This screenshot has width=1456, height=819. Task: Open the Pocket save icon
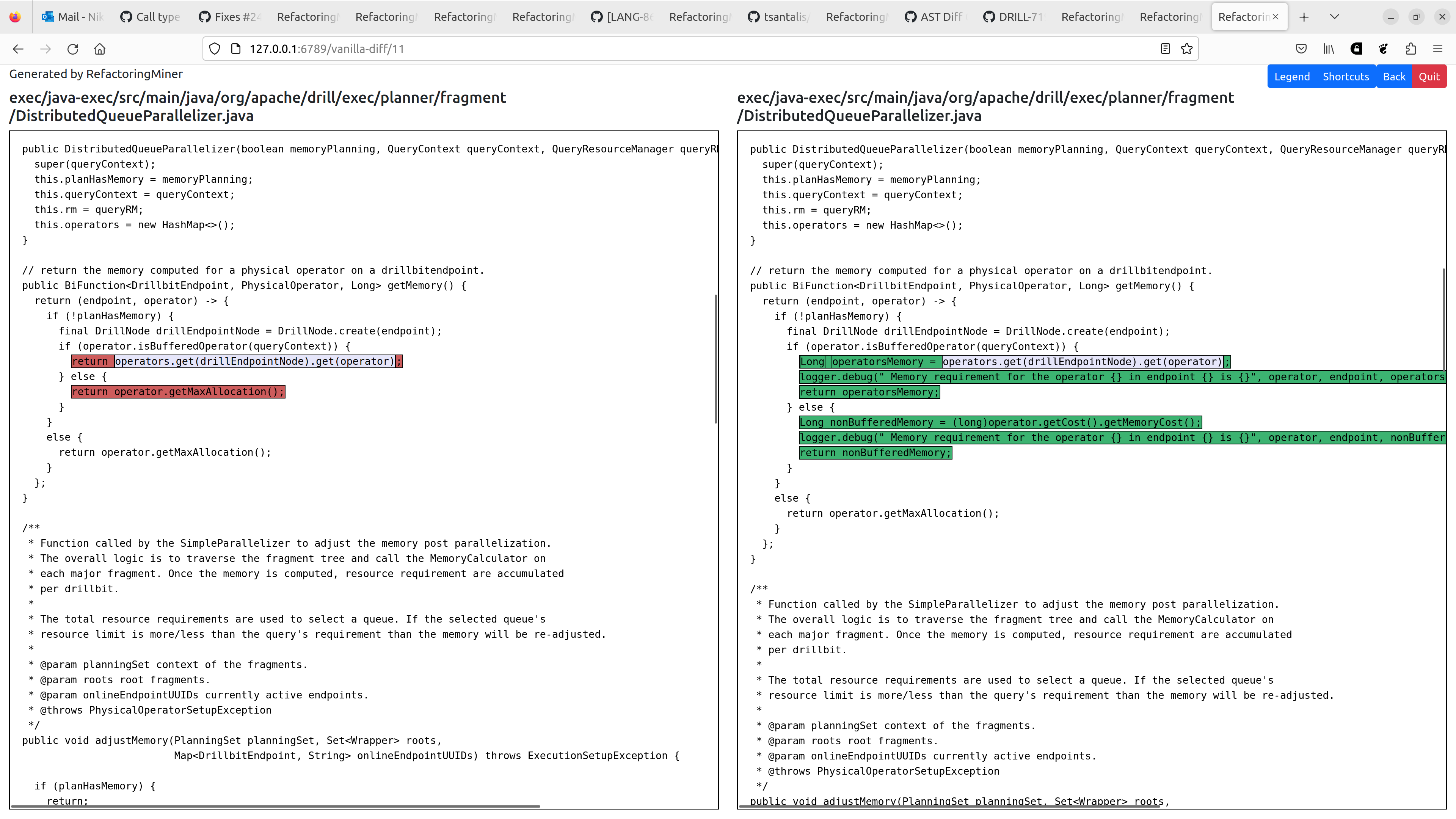click(1301, 49)
